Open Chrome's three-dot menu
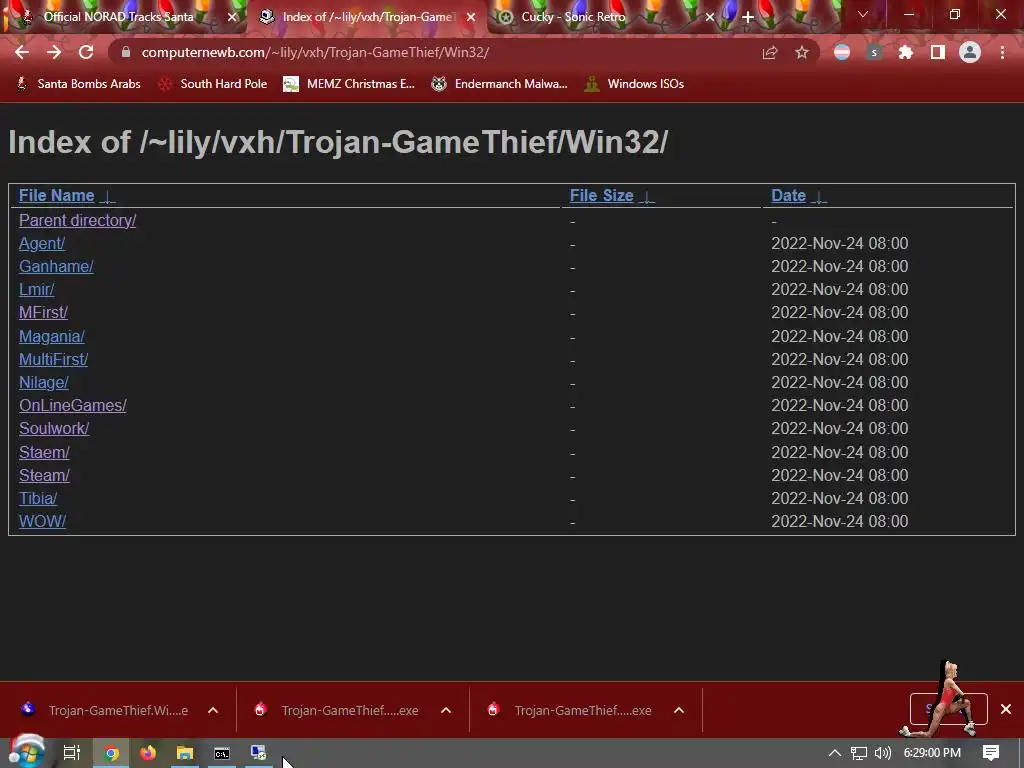 click(1002, 52)
